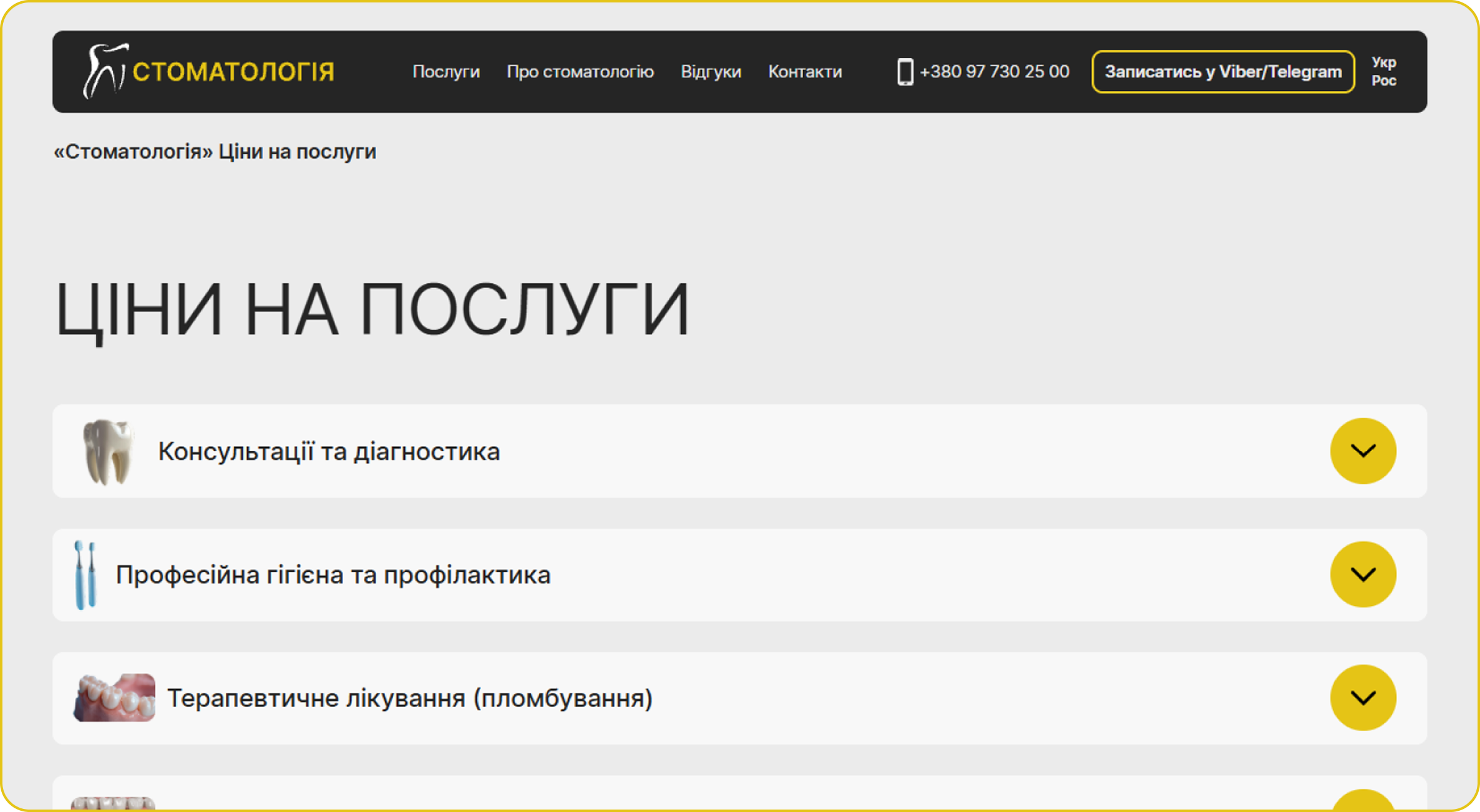Click the СТОМАТОЛОГІЯ logo text
This screenshot has width=1480, height=812.
[x=233, y=72]
